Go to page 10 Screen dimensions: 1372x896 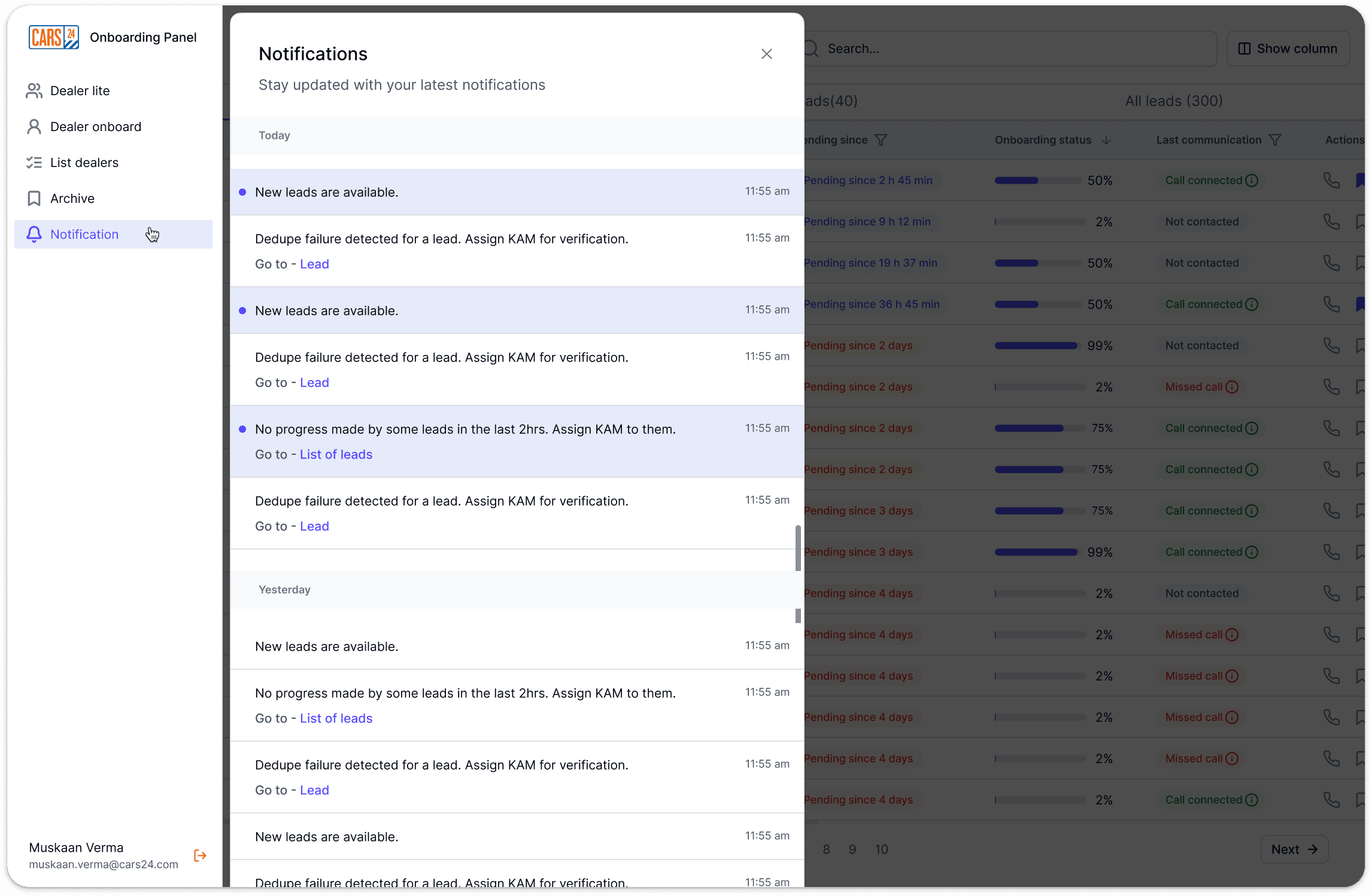coord(881,849)
